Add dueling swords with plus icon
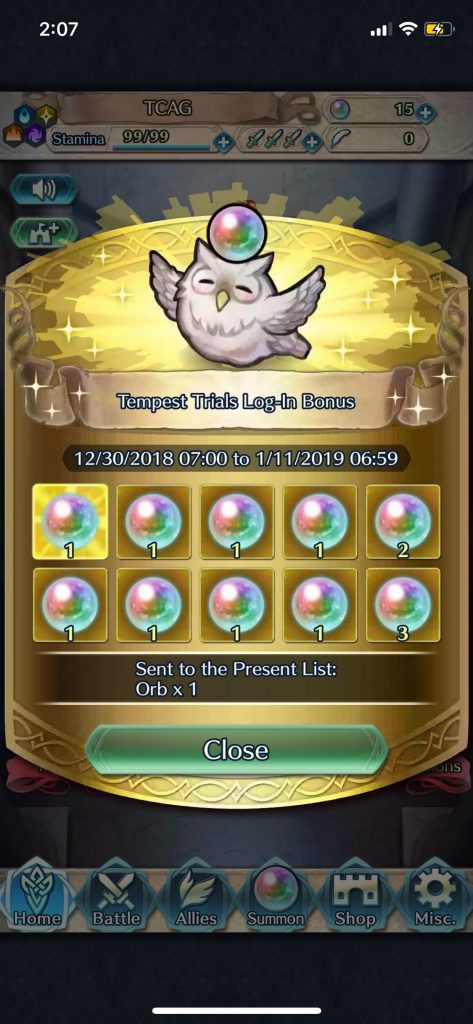473x1024 pixels. [313, 142]
